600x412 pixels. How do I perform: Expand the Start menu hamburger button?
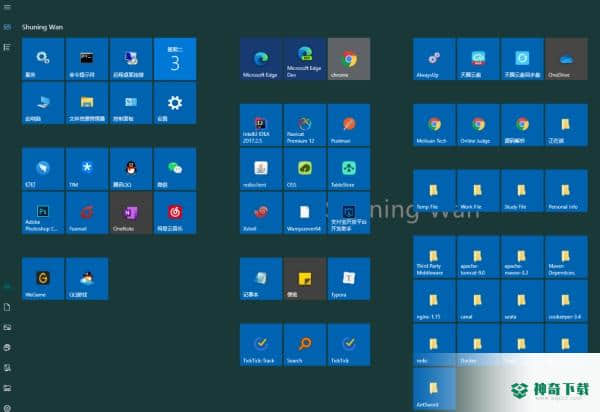[7, 7]
